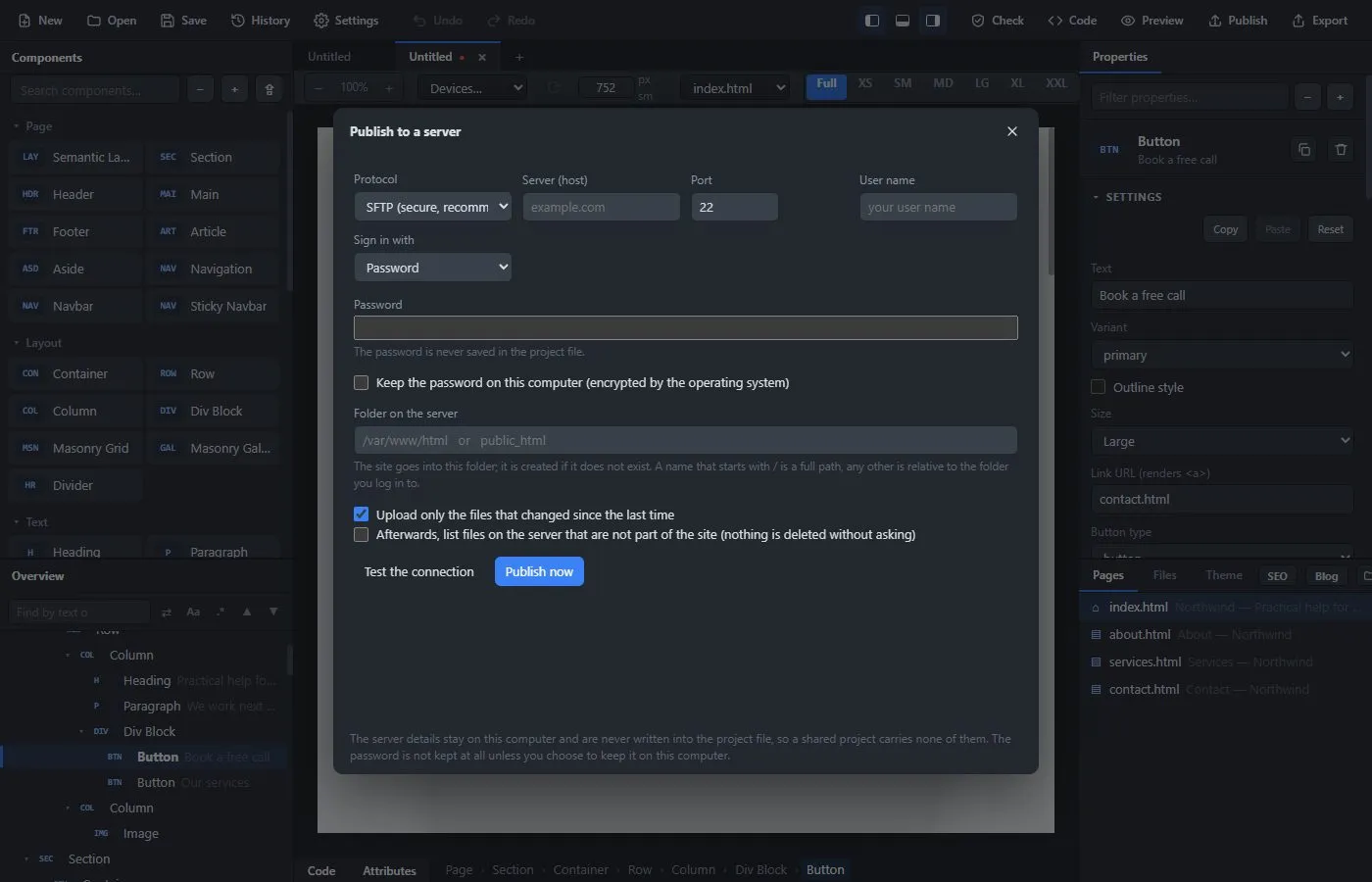Jump to previous match in Overview search
This screenshot has height=882, width=1372.
pos(247,612)
